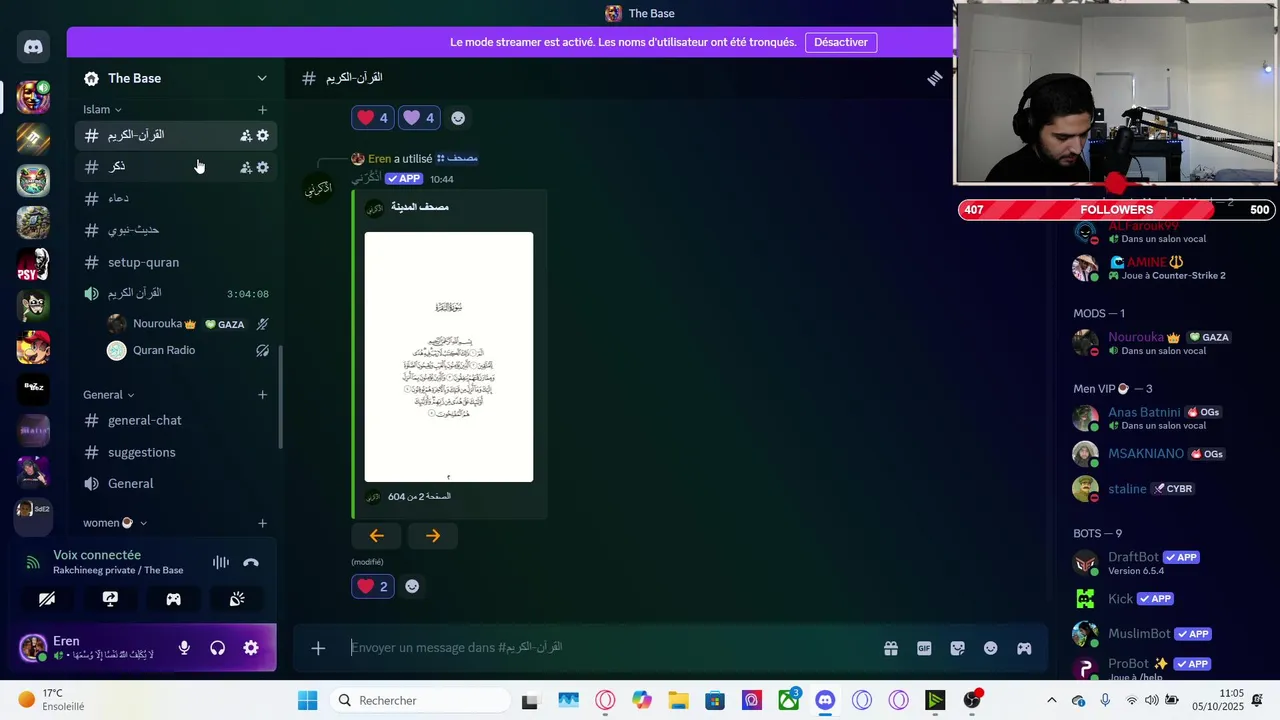The image size is (1280, 720).
Task: Collapse the General category
Action: 109,395
